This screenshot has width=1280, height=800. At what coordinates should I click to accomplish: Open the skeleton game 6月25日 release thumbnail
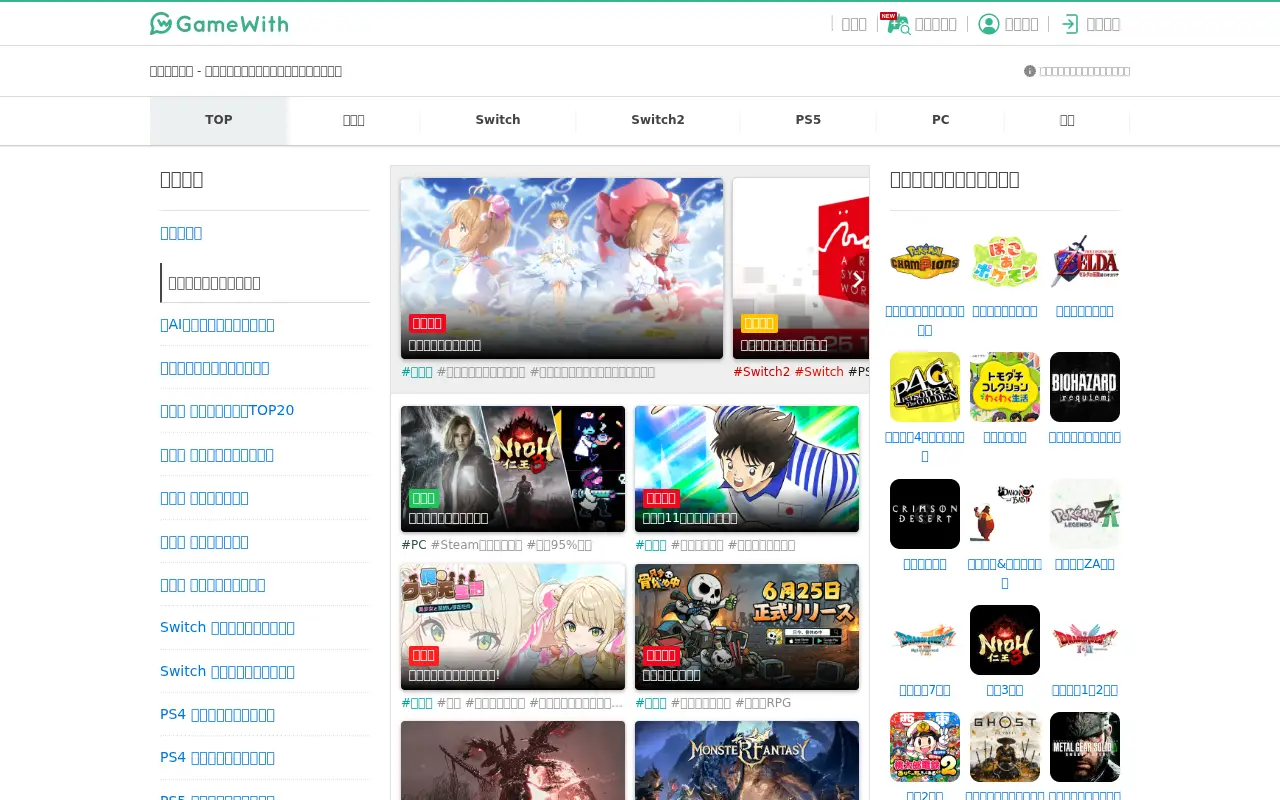[747, 627]
